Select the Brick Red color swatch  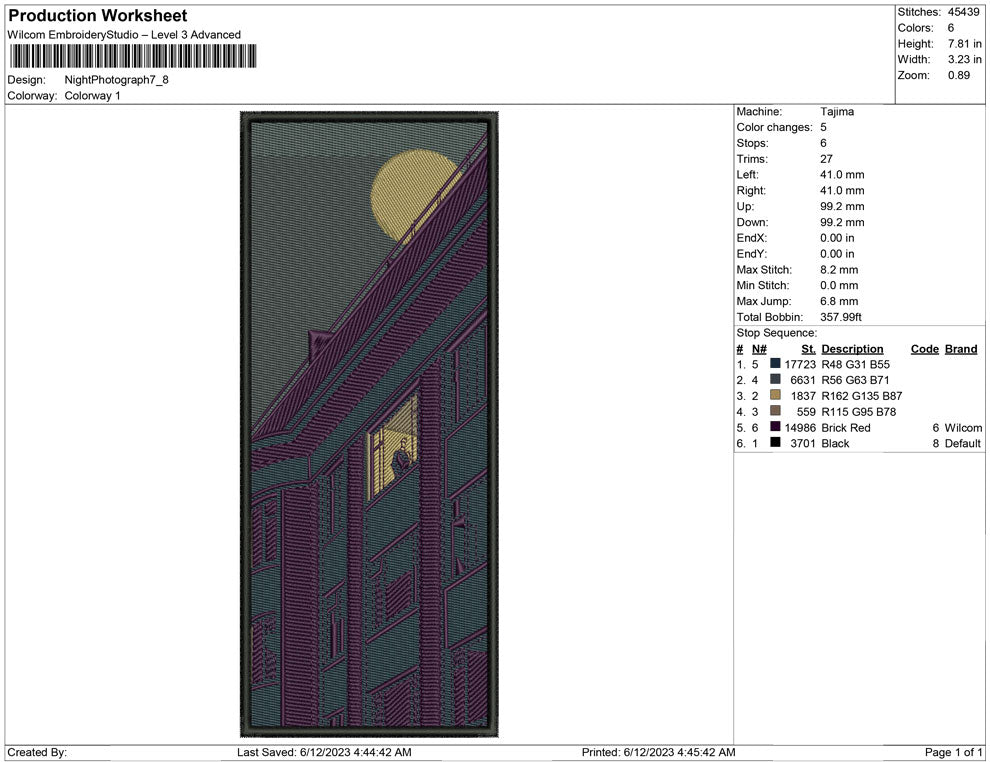[775, 427]
